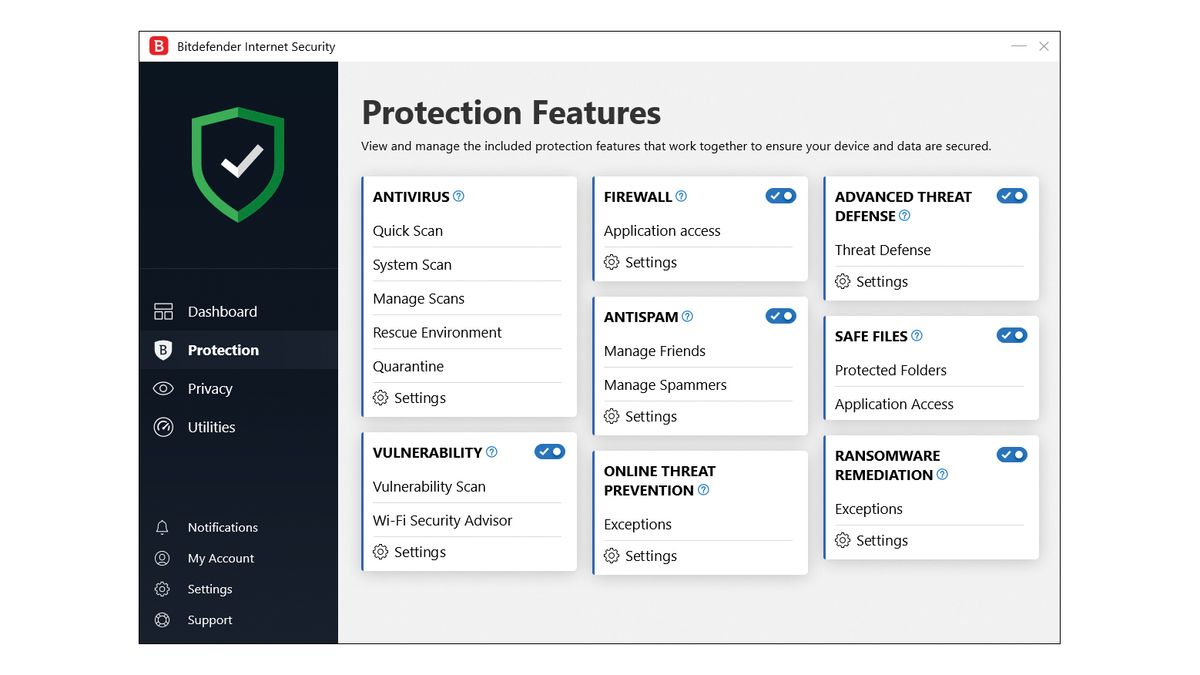Open the Notifications bell icon
Viewport: 1200px width, 675px height.
(x=163, y=527)
